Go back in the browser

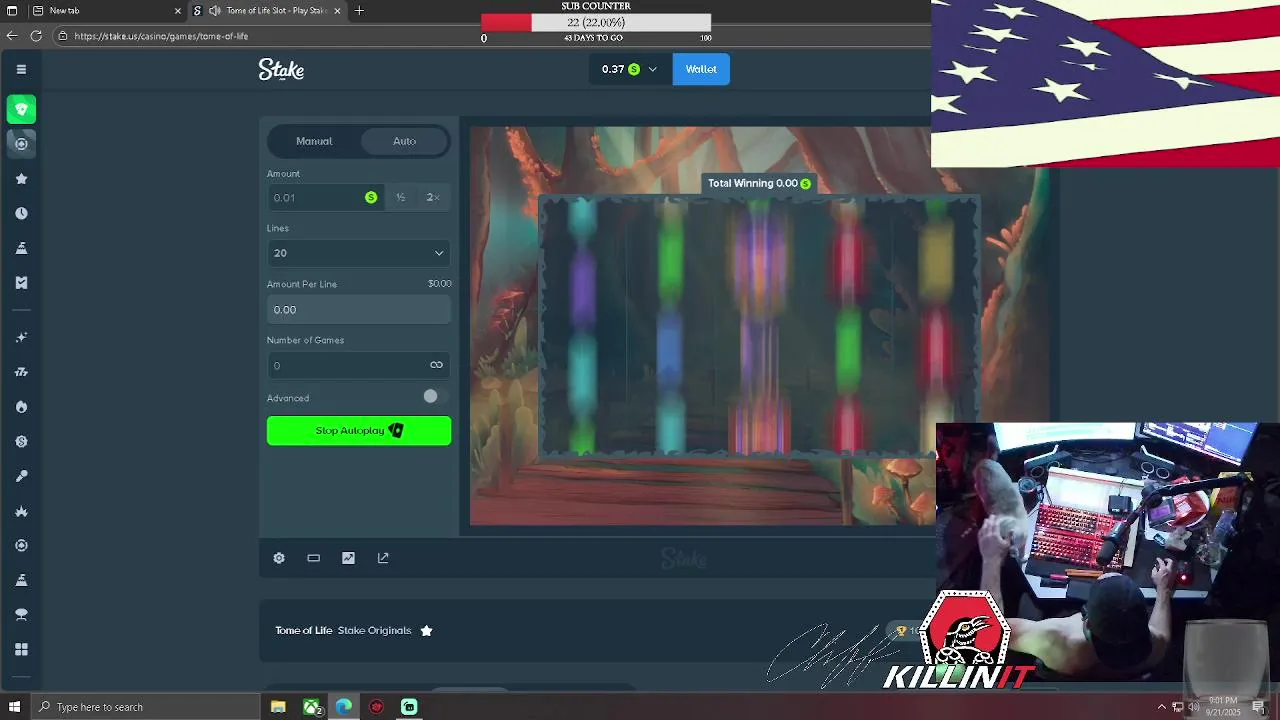tap(12, 35)
